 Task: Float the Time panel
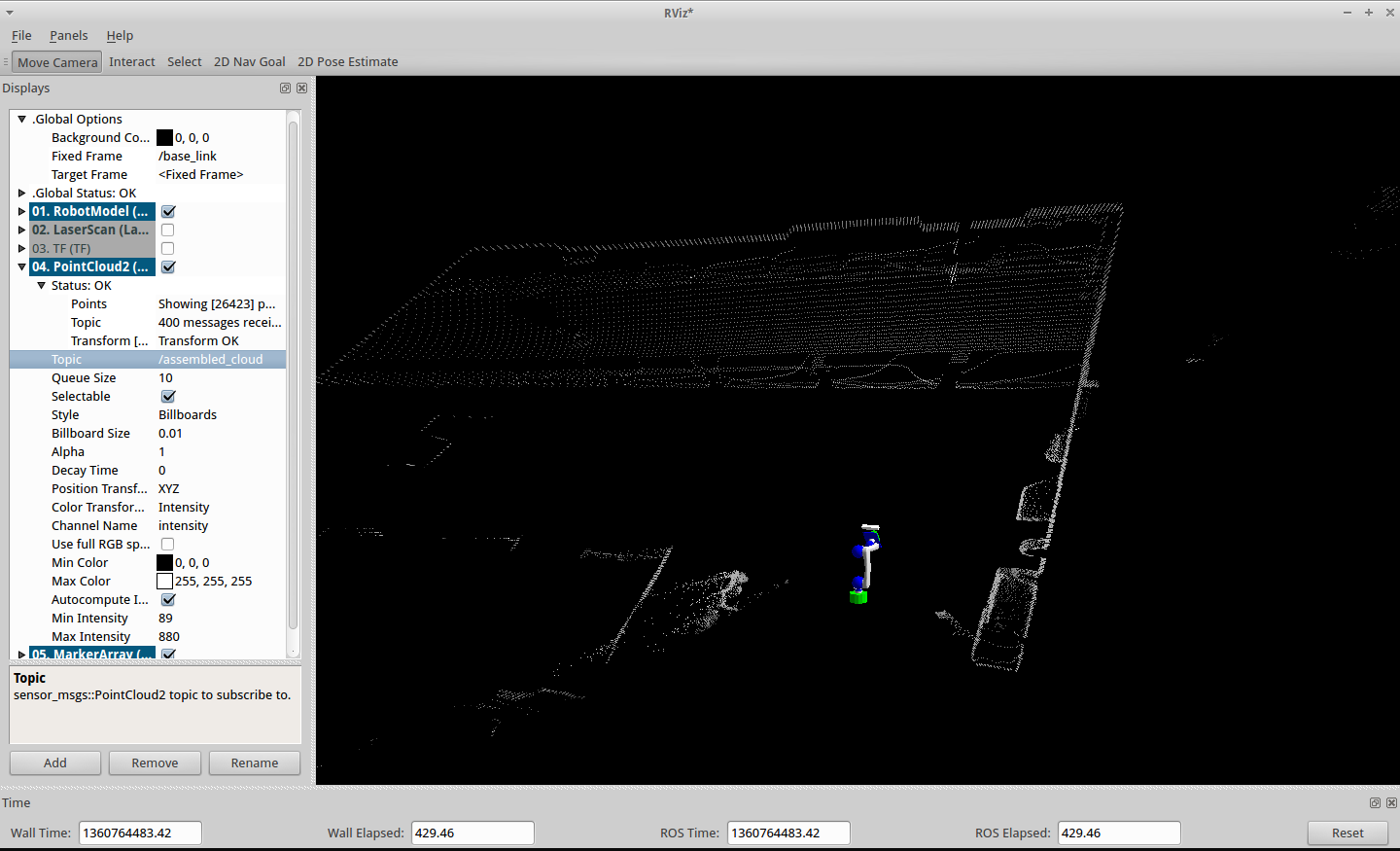pos(1375,802)
